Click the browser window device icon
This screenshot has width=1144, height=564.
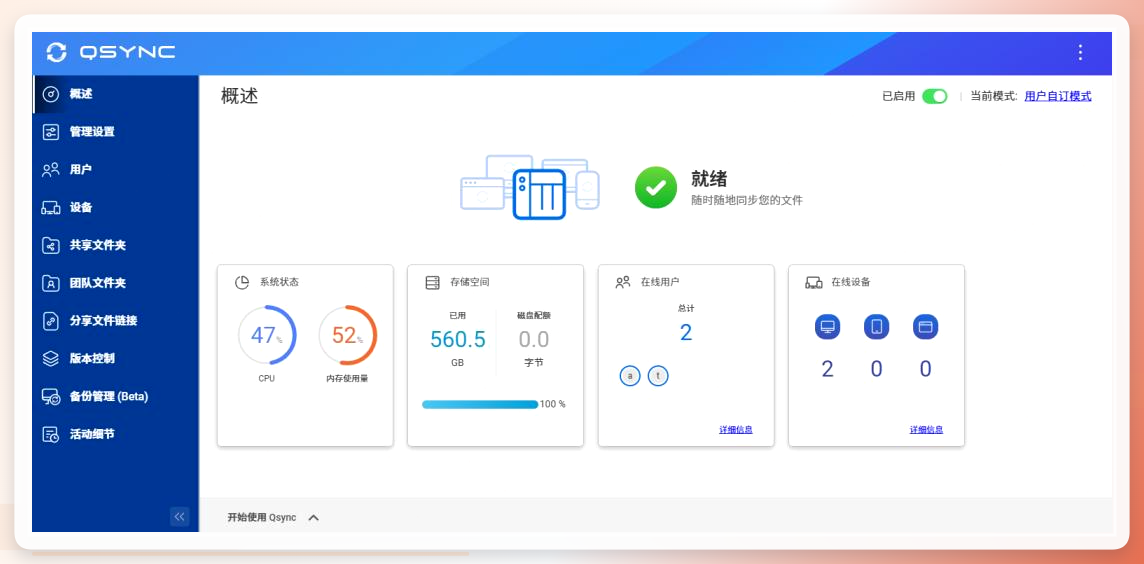click(x=925, y=327)
